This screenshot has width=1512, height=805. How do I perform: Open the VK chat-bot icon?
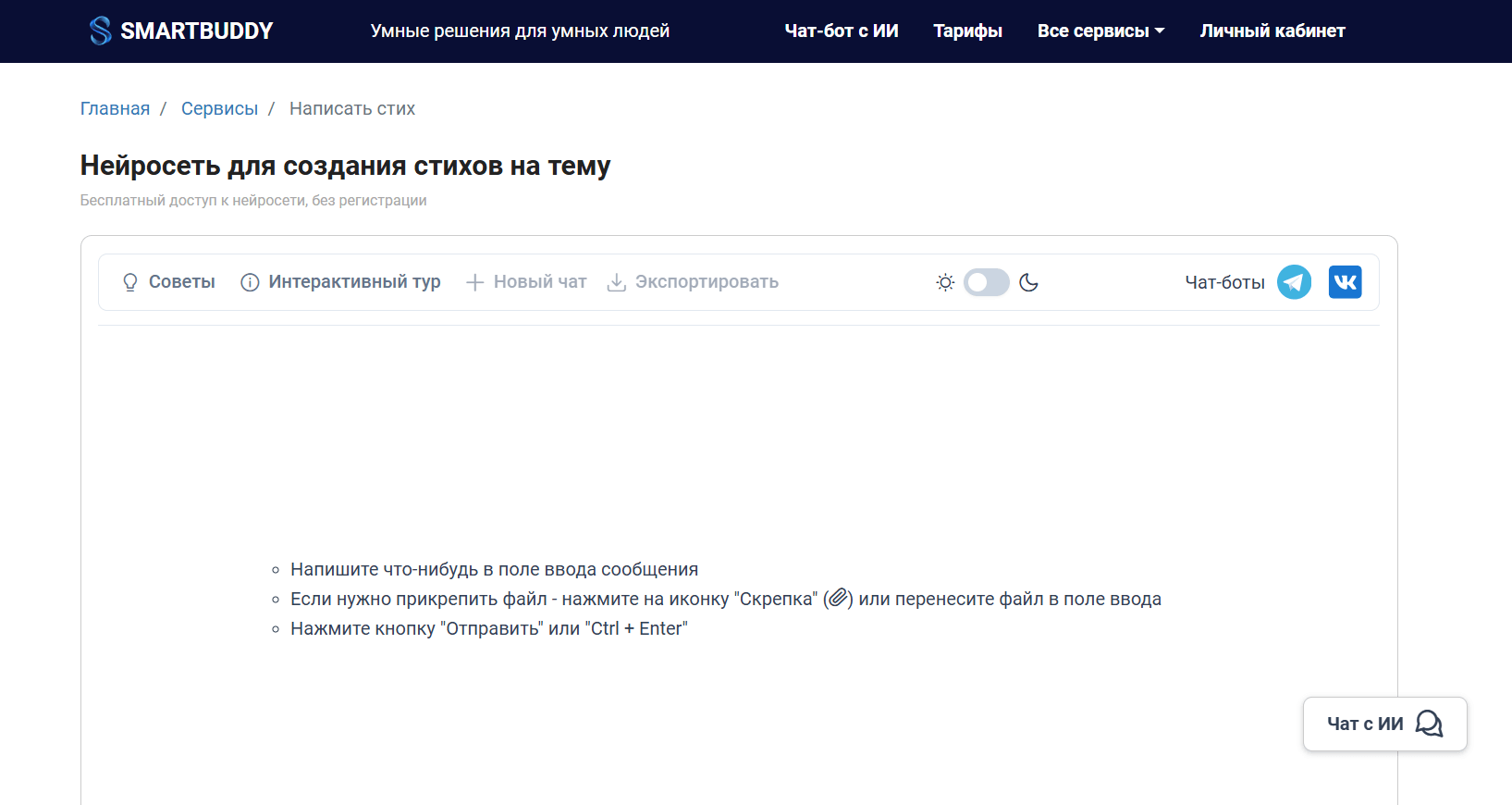(x=1345, y=282)
